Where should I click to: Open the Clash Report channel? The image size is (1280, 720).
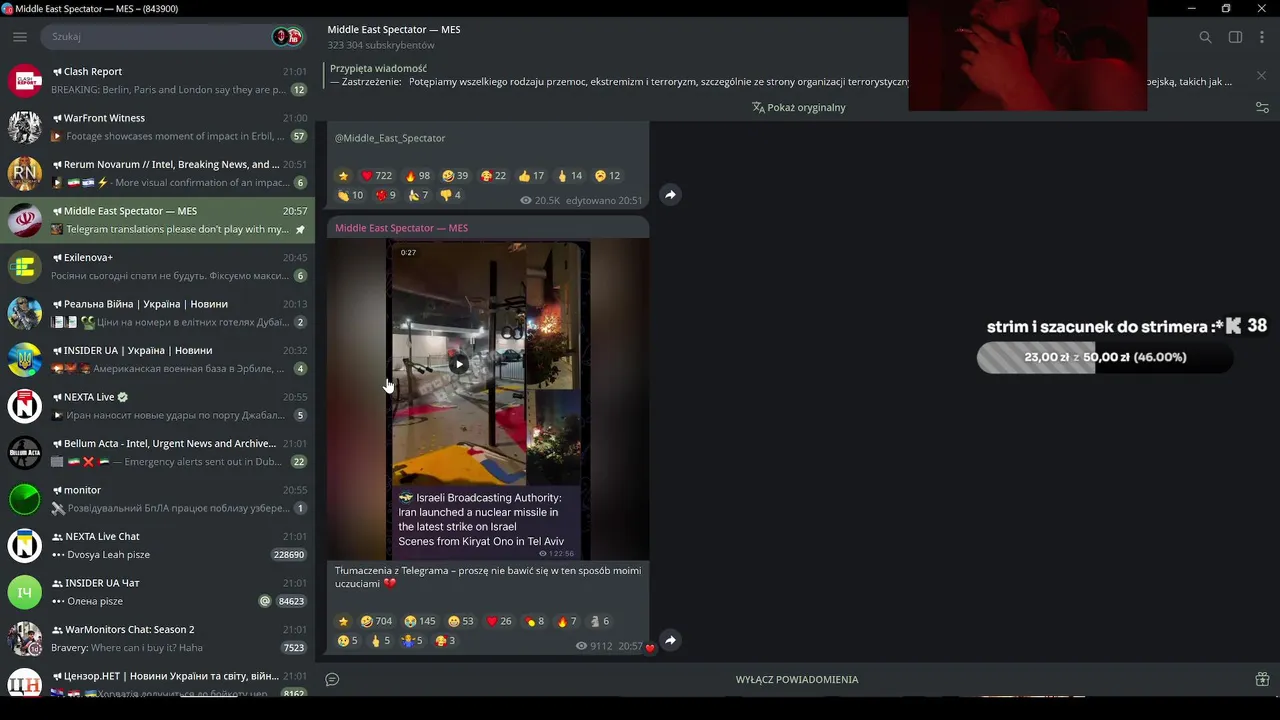tap(157, 80)
